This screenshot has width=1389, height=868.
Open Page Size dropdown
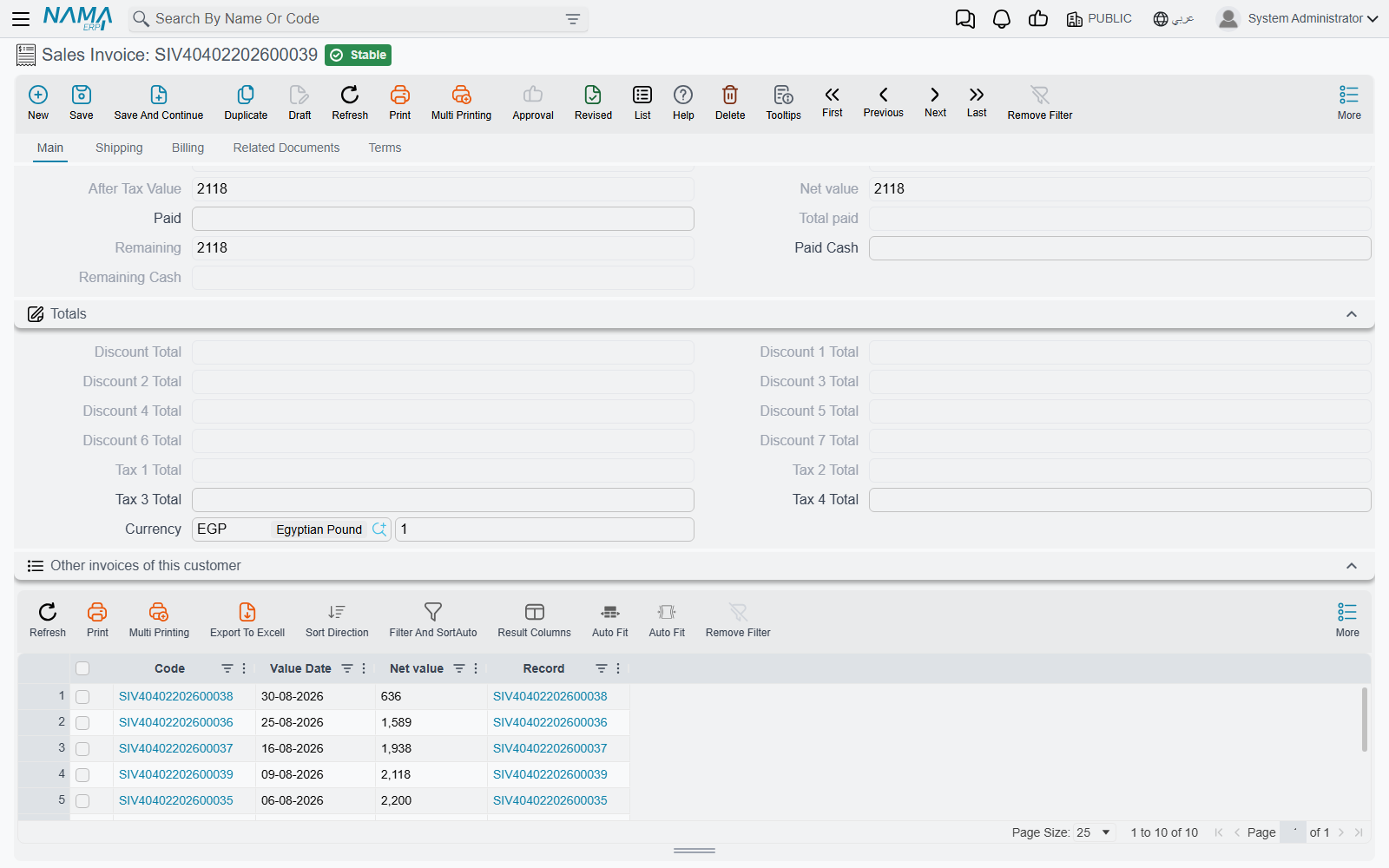point(1094,832)
